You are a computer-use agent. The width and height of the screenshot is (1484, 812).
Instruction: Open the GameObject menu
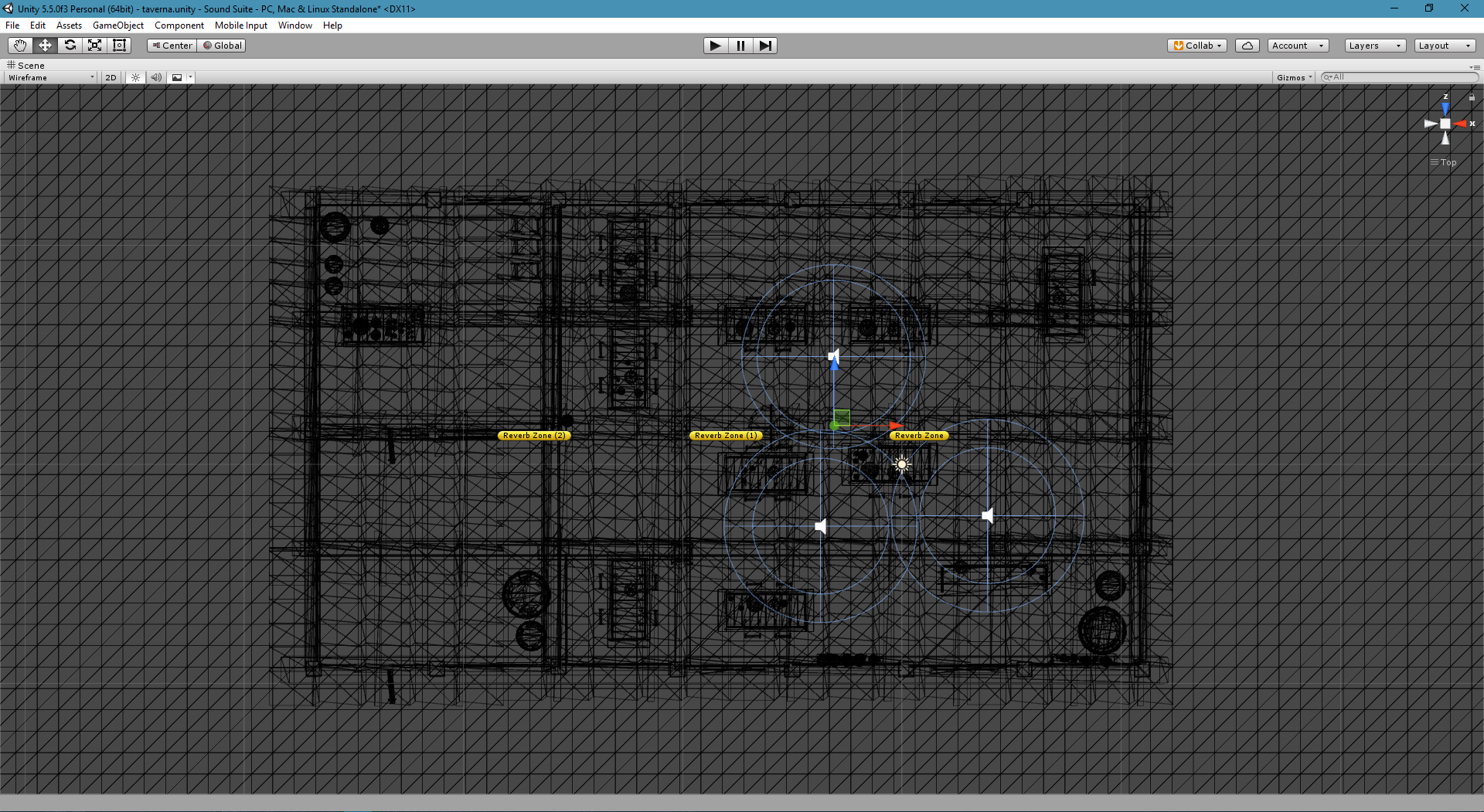tap(117, 25)
